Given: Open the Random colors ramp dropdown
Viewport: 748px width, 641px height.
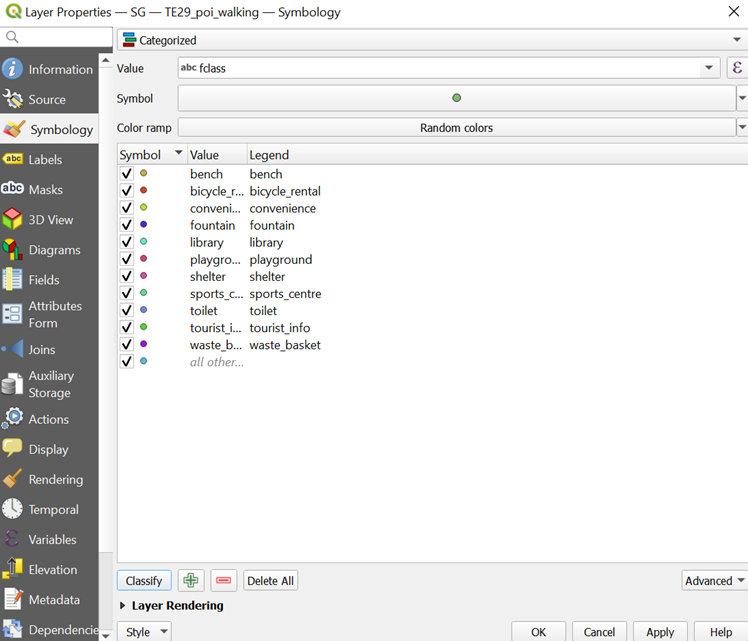Looking at the screenshot, I should pyautogui.click(x=456, y=128).
